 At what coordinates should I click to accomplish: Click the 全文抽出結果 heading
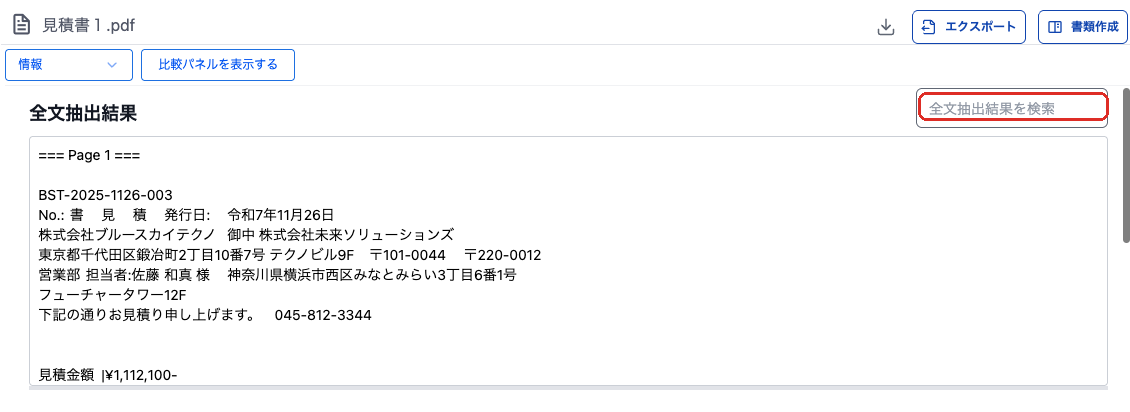[83, 112]
